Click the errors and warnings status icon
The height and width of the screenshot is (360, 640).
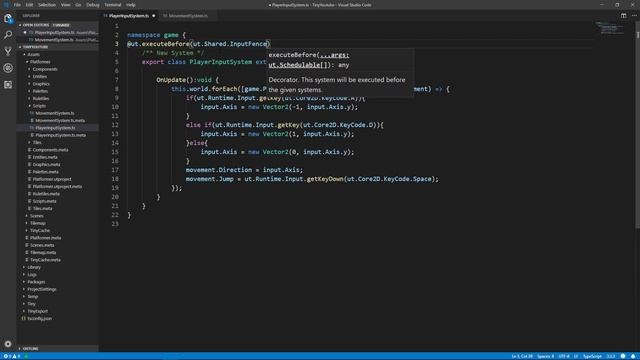point(11,356)
